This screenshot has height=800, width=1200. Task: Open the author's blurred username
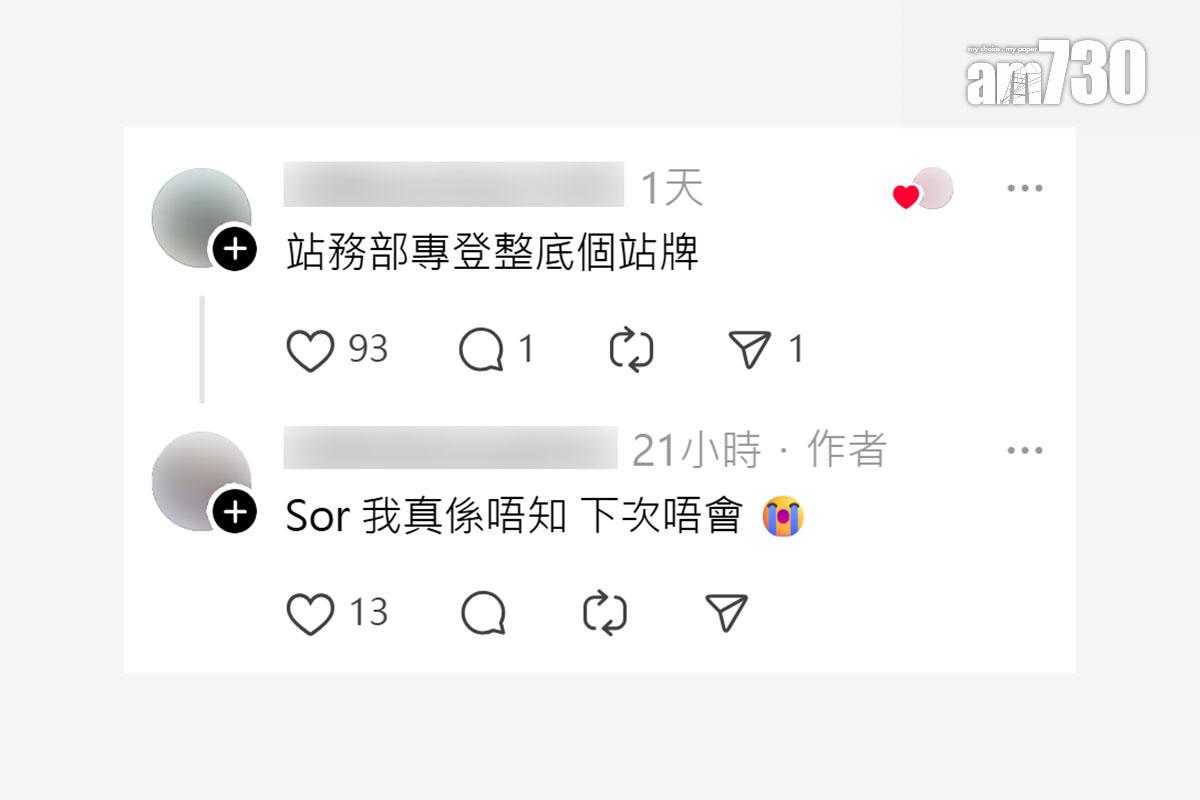(451, 448)
